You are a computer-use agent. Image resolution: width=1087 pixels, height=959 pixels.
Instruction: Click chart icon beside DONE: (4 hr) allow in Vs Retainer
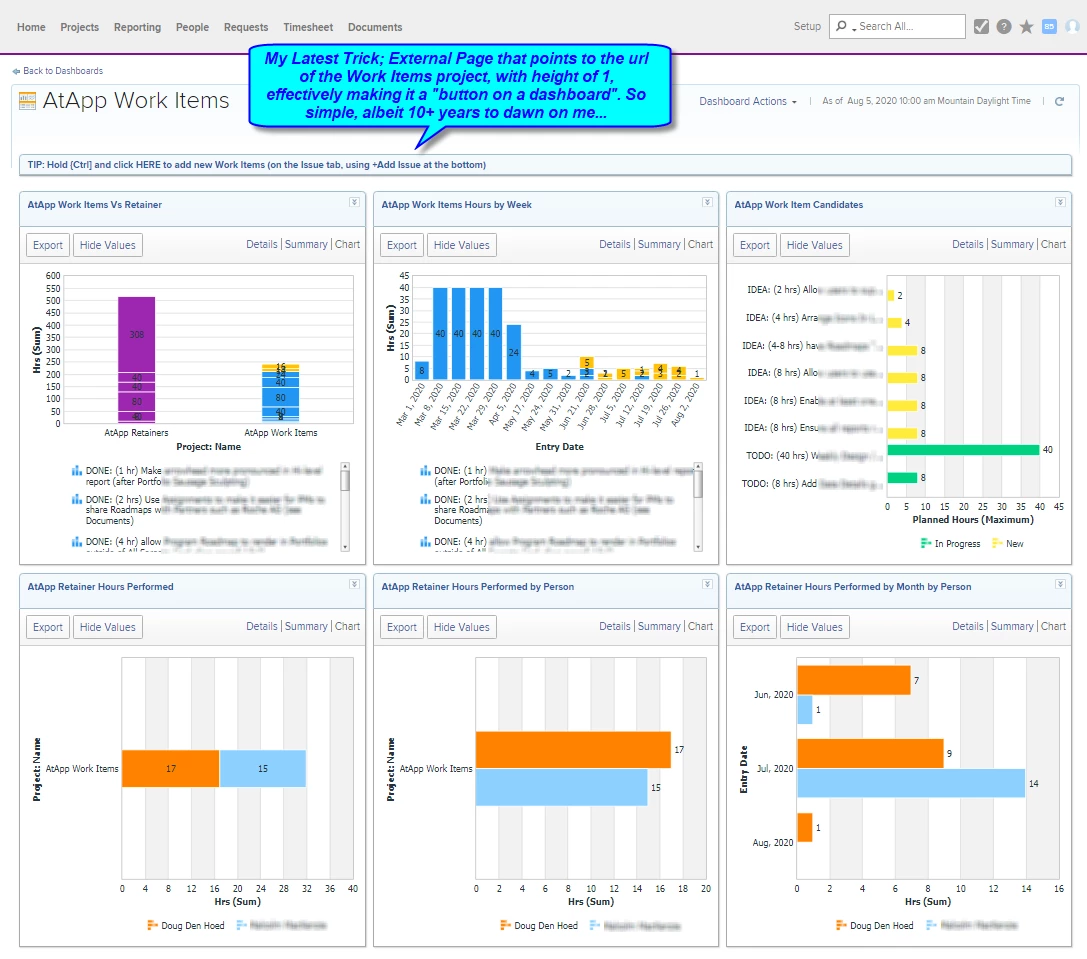click(x=76, y=542)
